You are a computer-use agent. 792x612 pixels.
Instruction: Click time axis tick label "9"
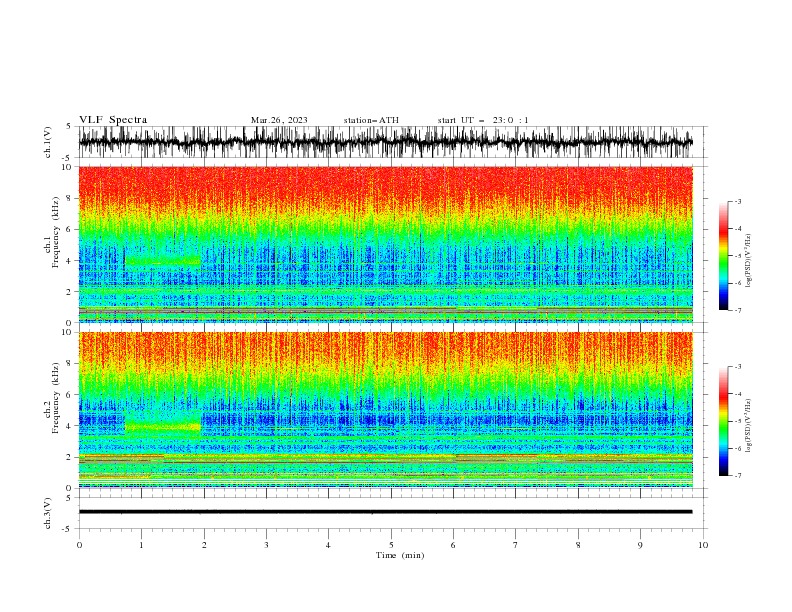point(640,545)
